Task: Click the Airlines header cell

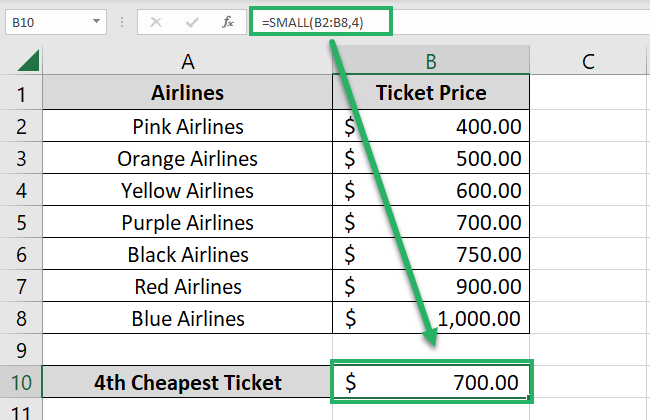Action: click(187, 94)
